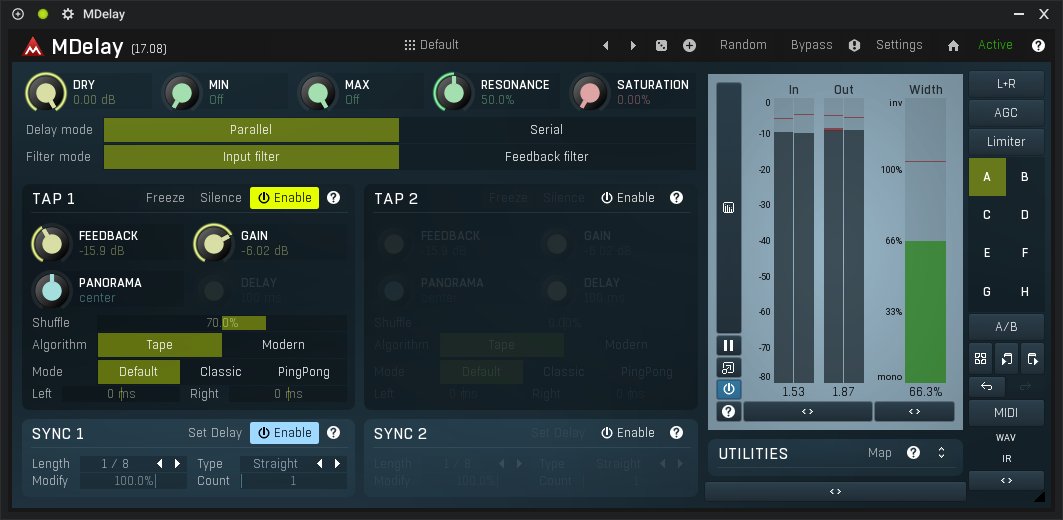Click the Random button

click(743, 45)
